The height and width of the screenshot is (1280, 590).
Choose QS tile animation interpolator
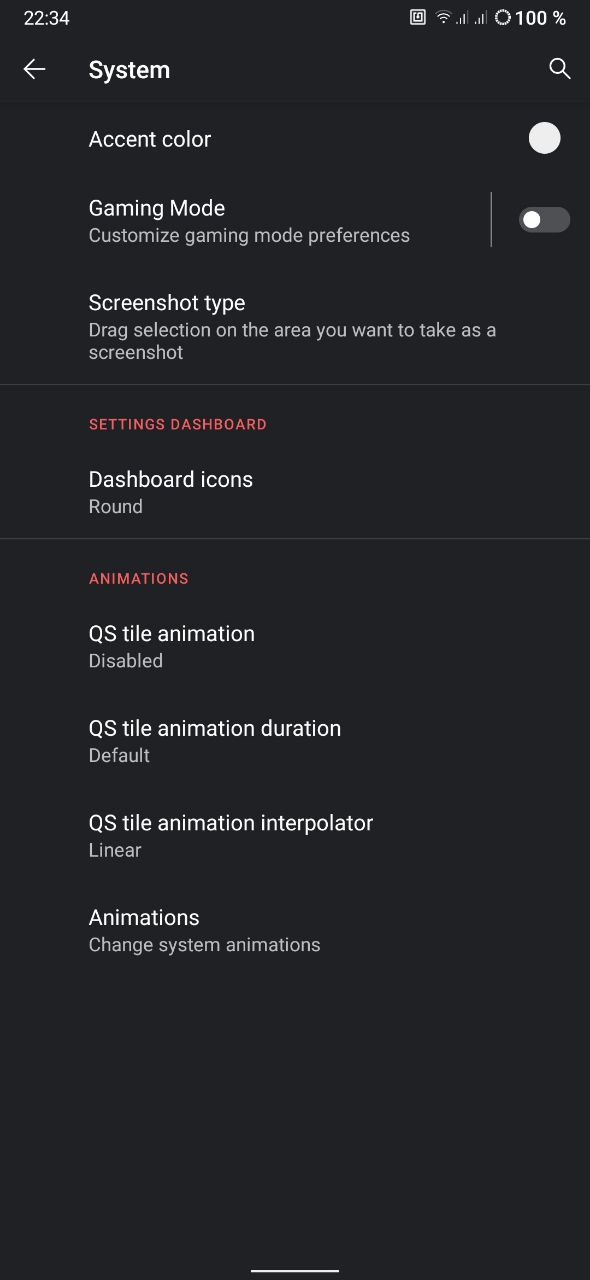[x=295, y=835]
